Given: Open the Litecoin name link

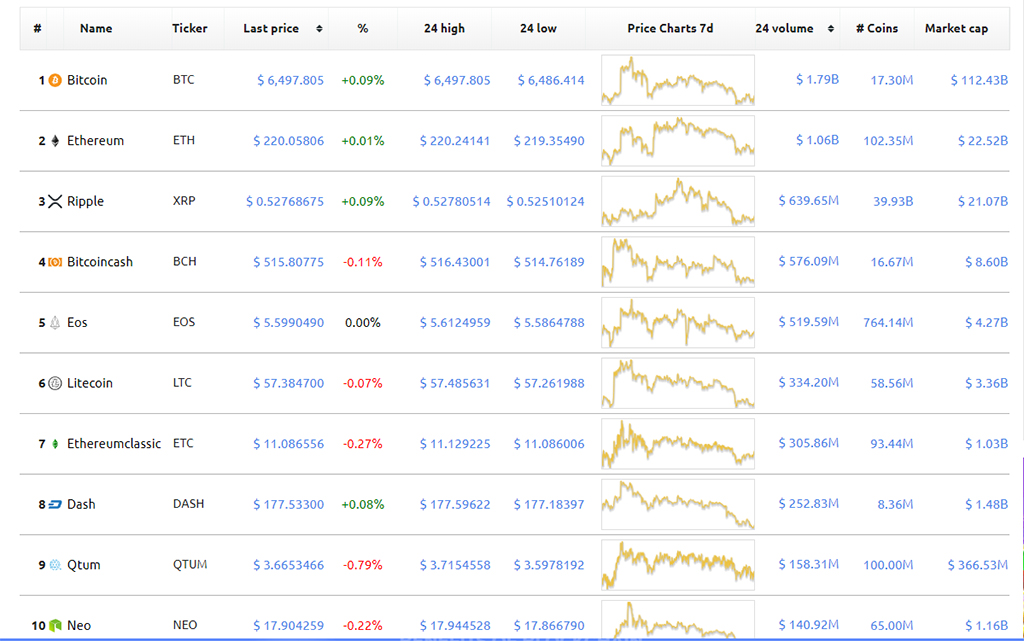Looking at the screenshot, I should [x=89, y=383].
